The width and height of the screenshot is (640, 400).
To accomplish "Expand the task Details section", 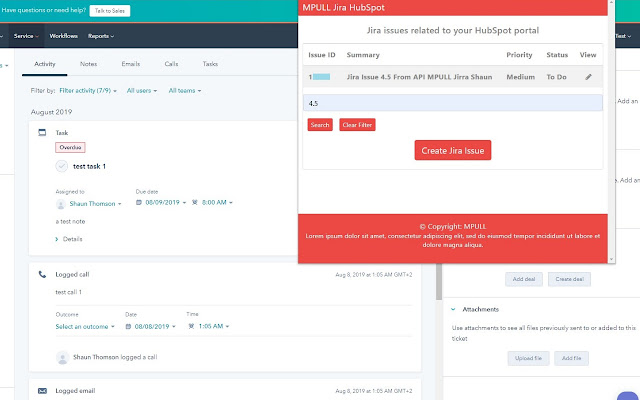I will click(x=69, y=239).
